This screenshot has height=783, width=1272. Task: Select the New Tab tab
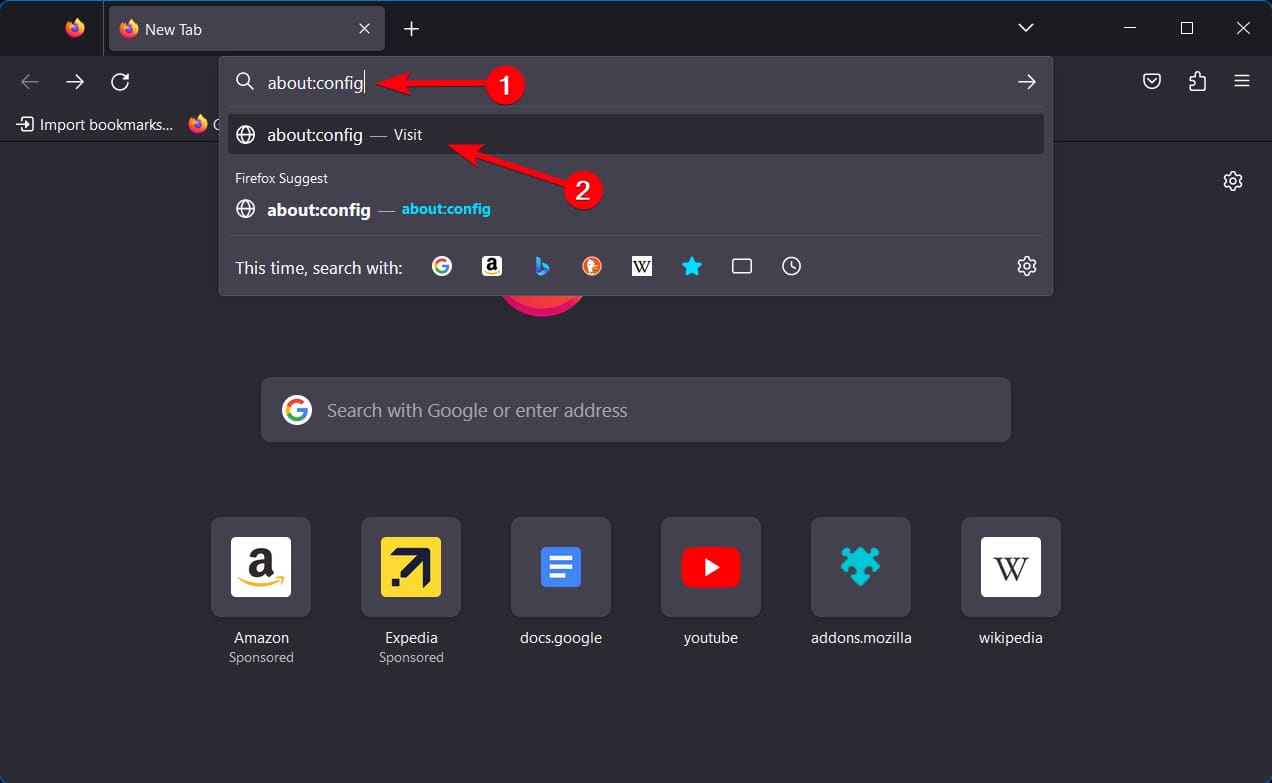coord(246,29)
